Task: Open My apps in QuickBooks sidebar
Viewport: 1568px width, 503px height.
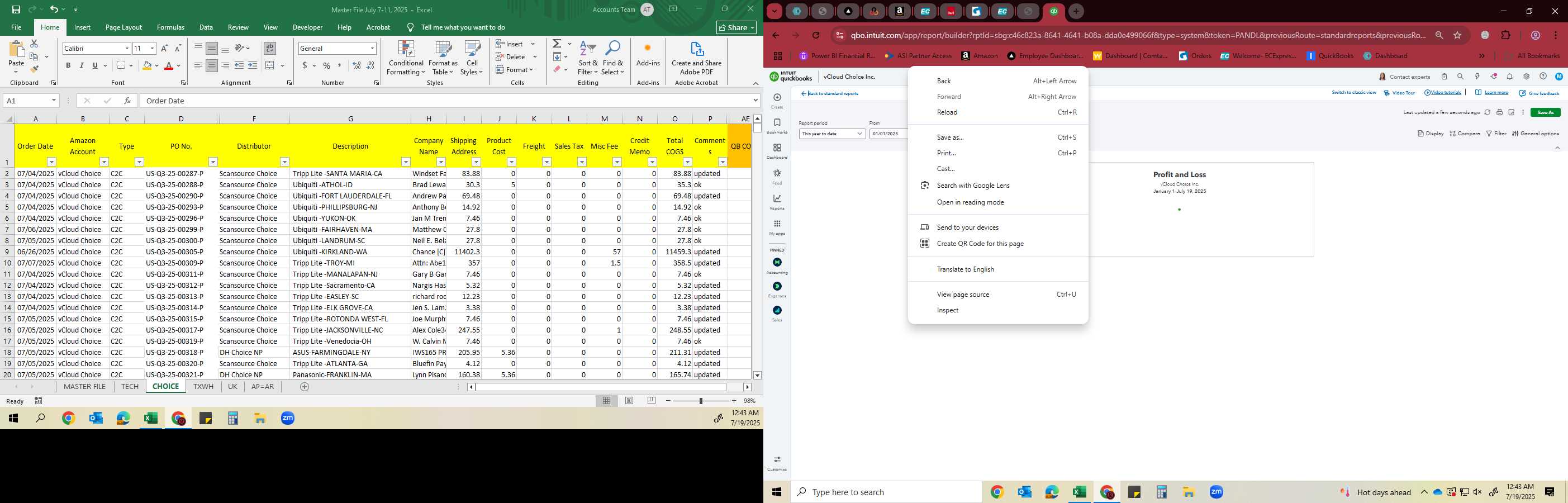Action: click(x=777, y=227)
